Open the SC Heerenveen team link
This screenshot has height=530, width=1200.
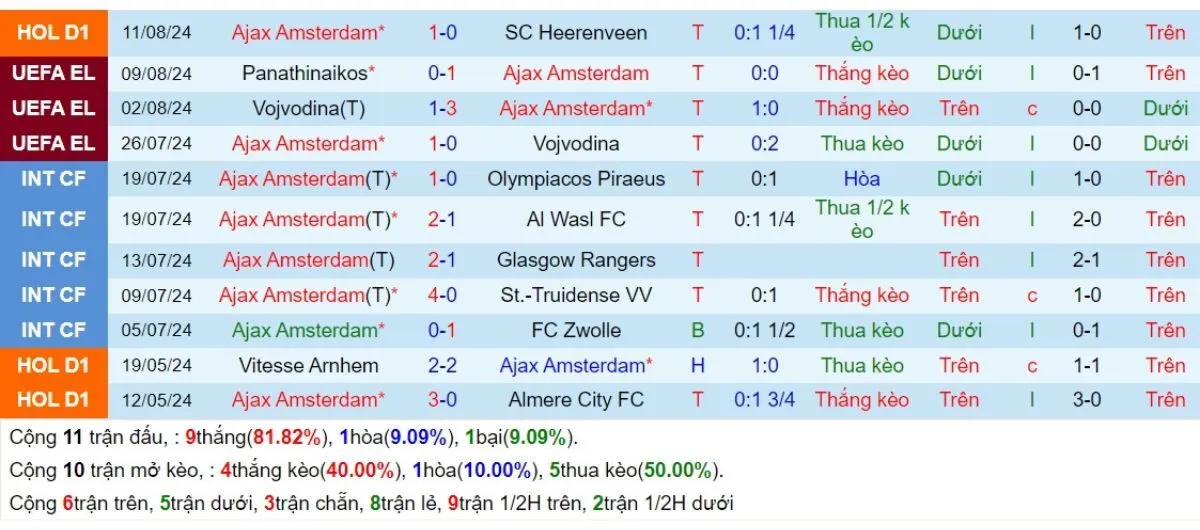tap(575, 33)
